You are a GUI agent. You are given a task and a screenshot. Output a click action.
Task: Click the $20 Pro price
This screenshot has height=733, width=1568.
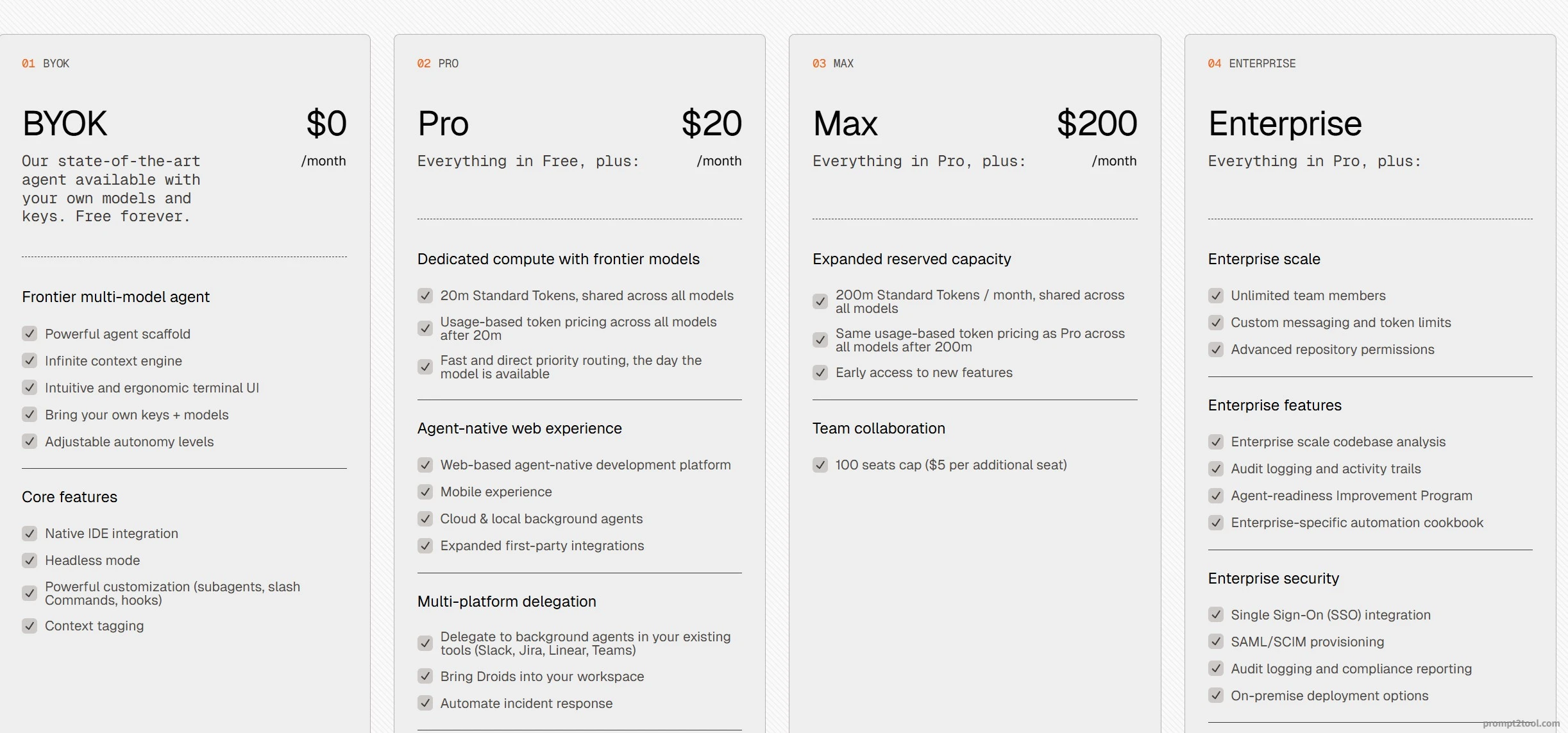(711, 123)
